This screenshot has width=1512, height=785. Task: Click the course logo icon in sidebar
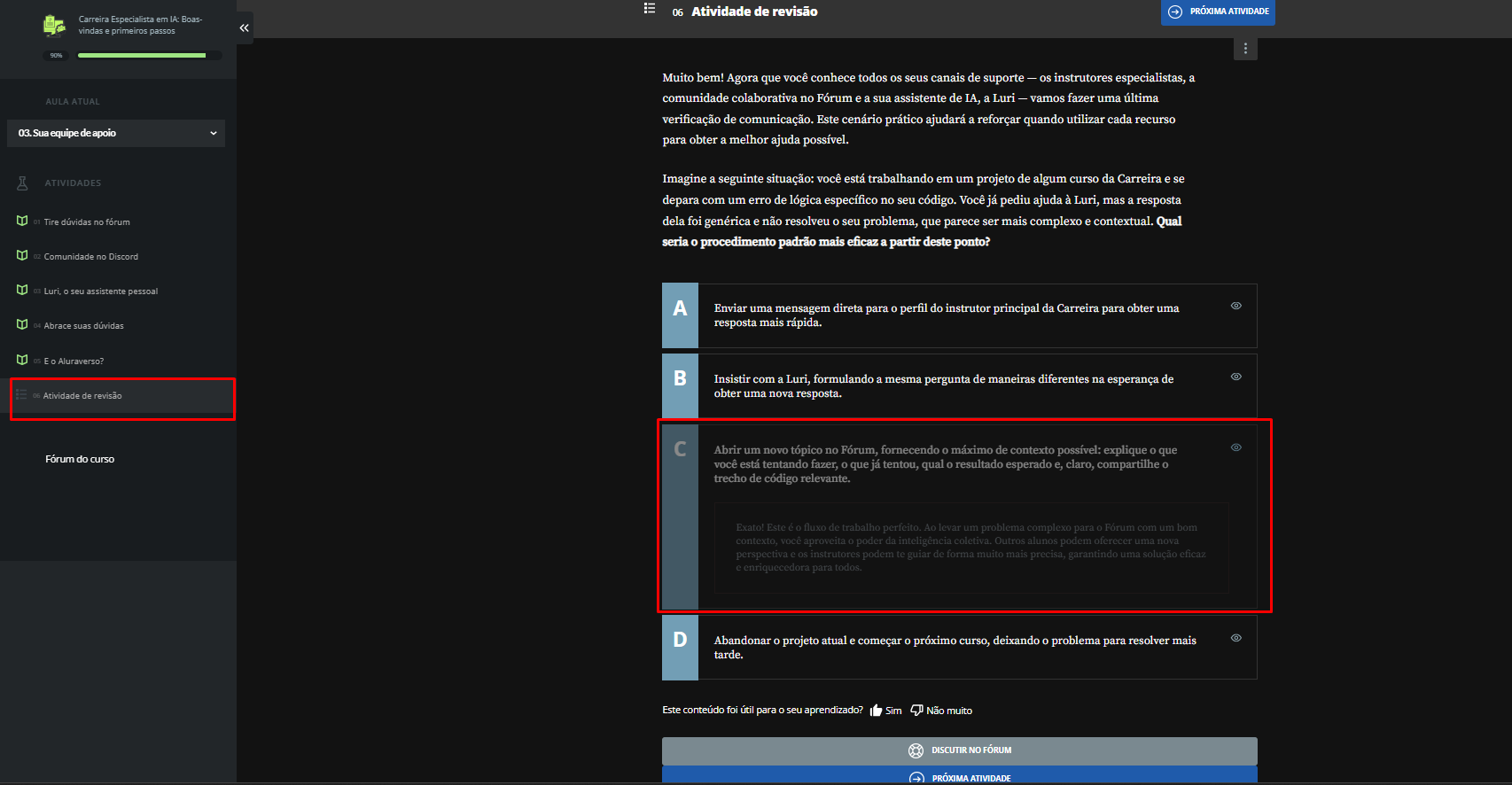(x=55, y=26)
